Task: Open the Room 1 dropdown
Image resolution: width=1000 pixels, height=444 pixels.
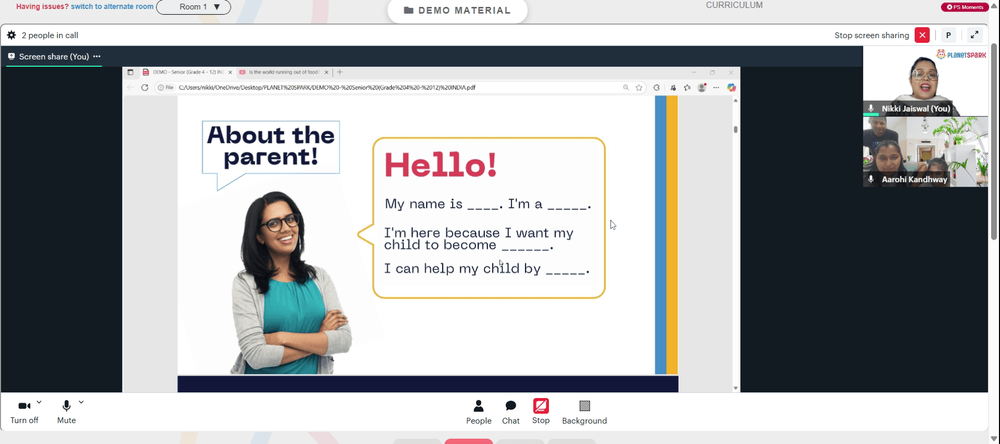Action: (193, 7)
